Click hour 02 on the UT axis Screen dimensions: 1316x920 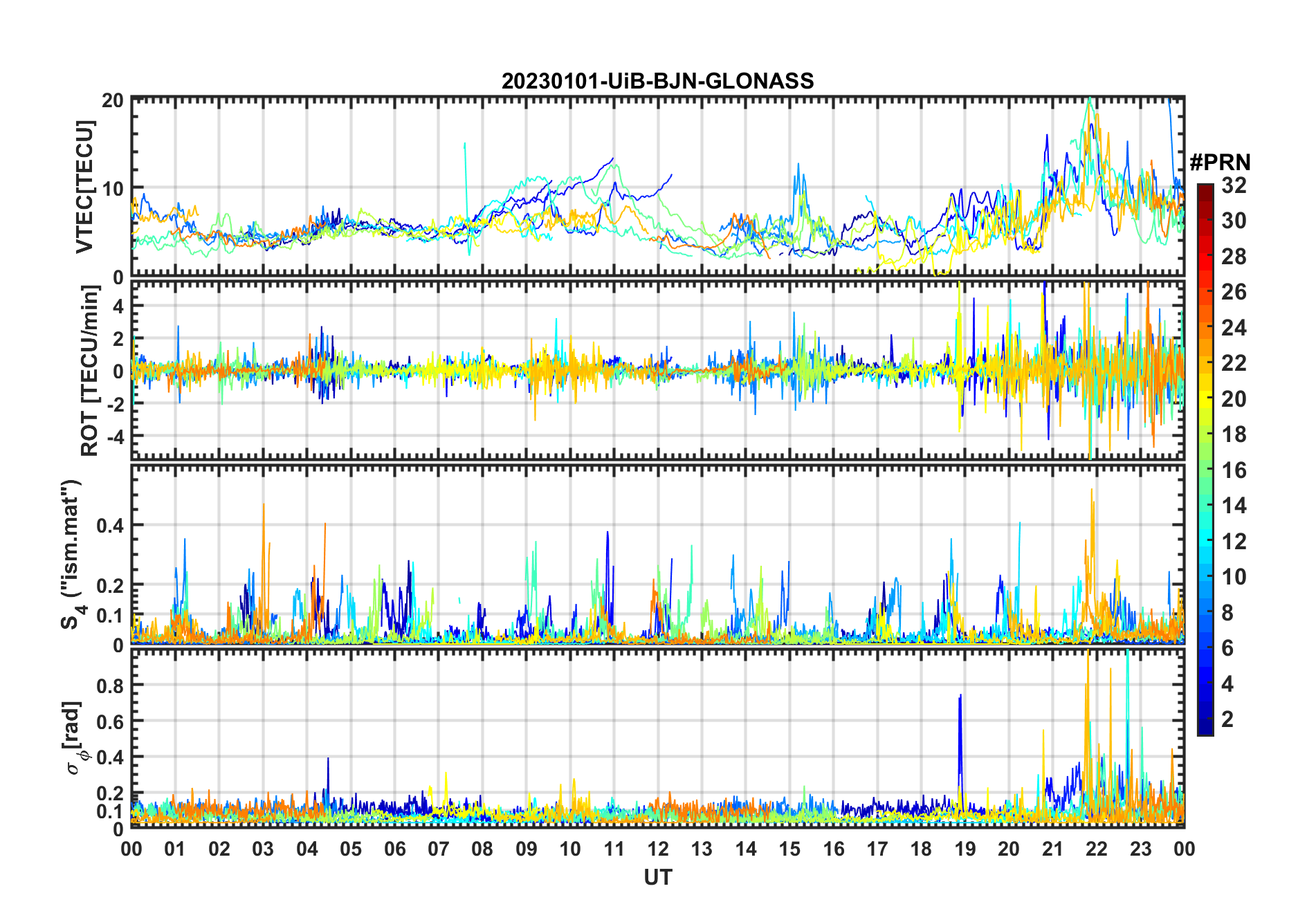click(219, 849)
